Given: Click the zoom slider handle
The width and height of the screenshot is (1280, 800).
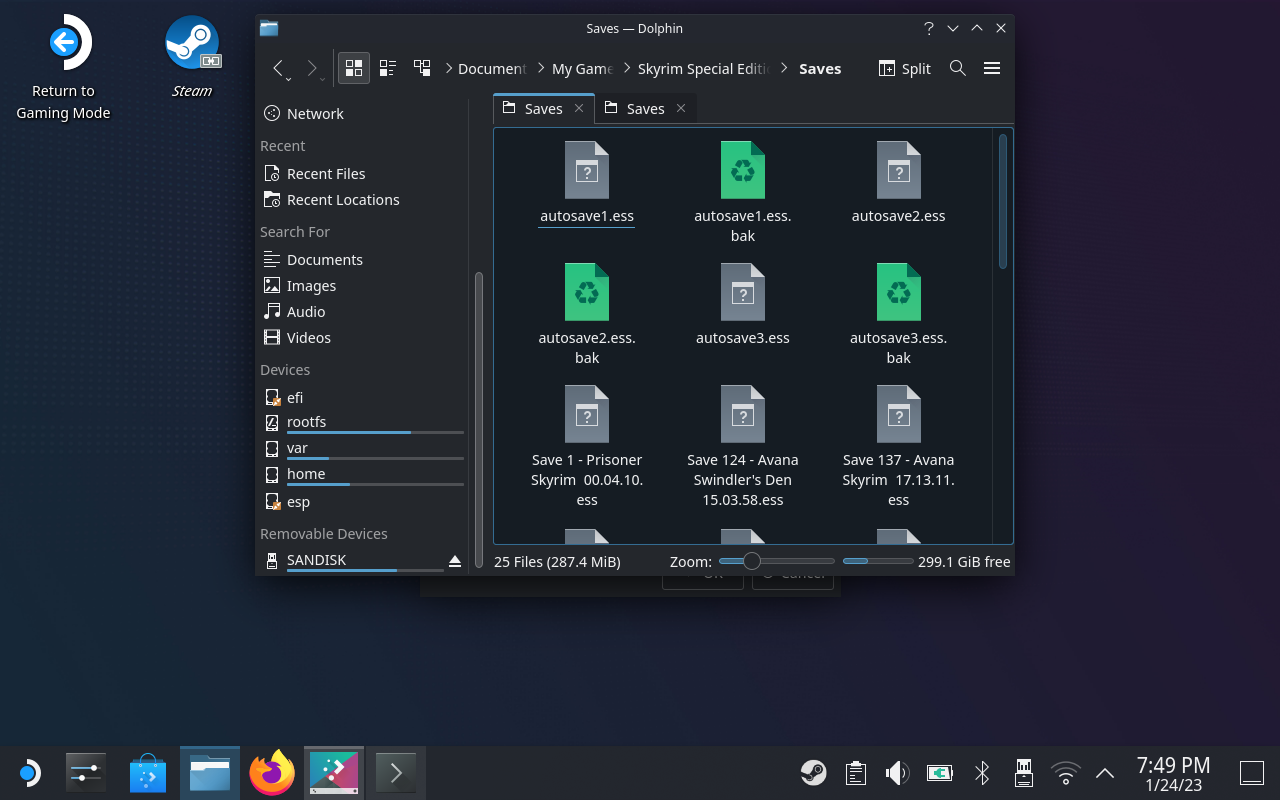Looking at the screenshot, I should click(x=752, y=561).
